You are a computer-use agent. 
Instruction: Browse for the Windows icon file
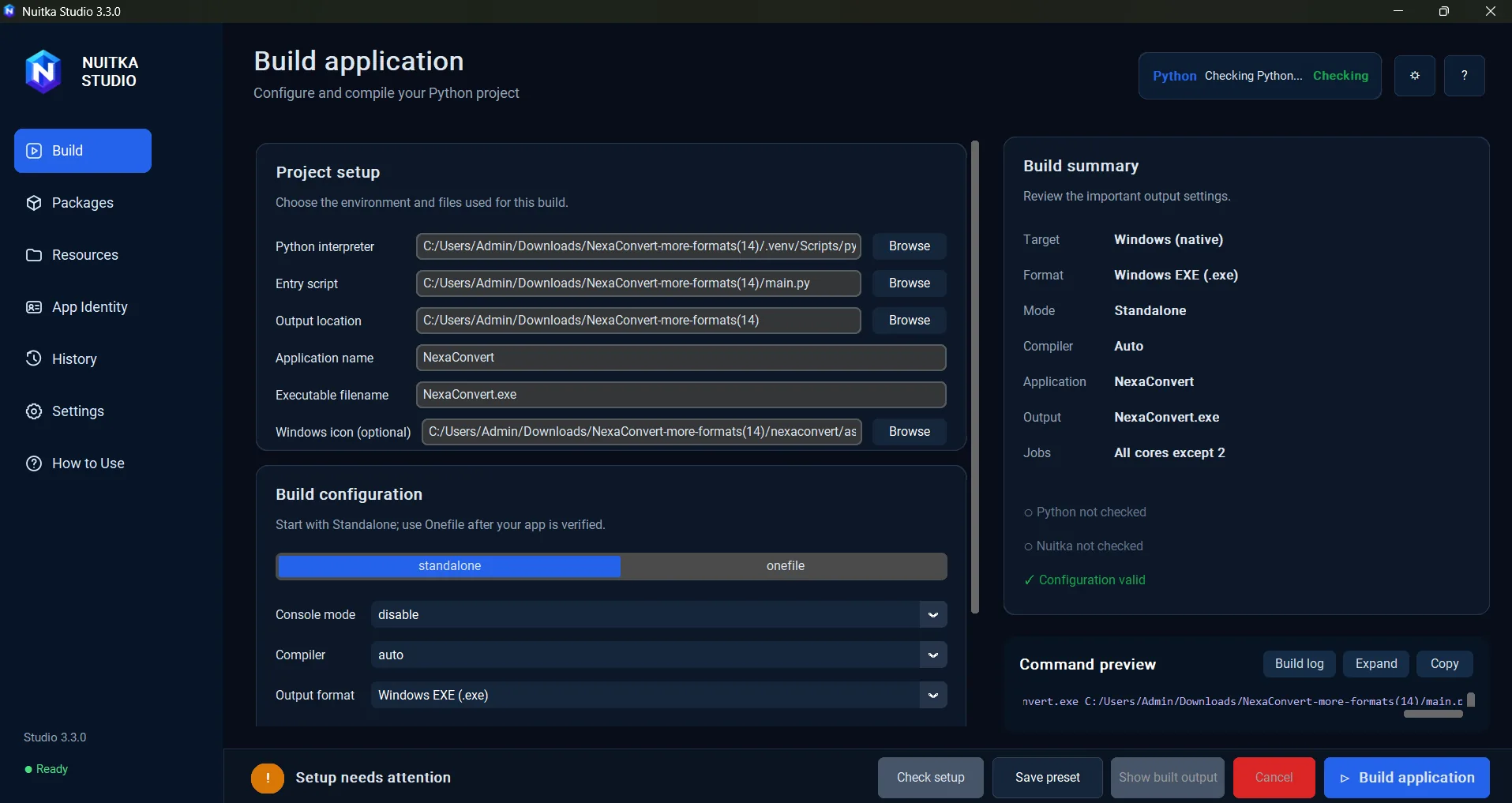coord(910,432)
